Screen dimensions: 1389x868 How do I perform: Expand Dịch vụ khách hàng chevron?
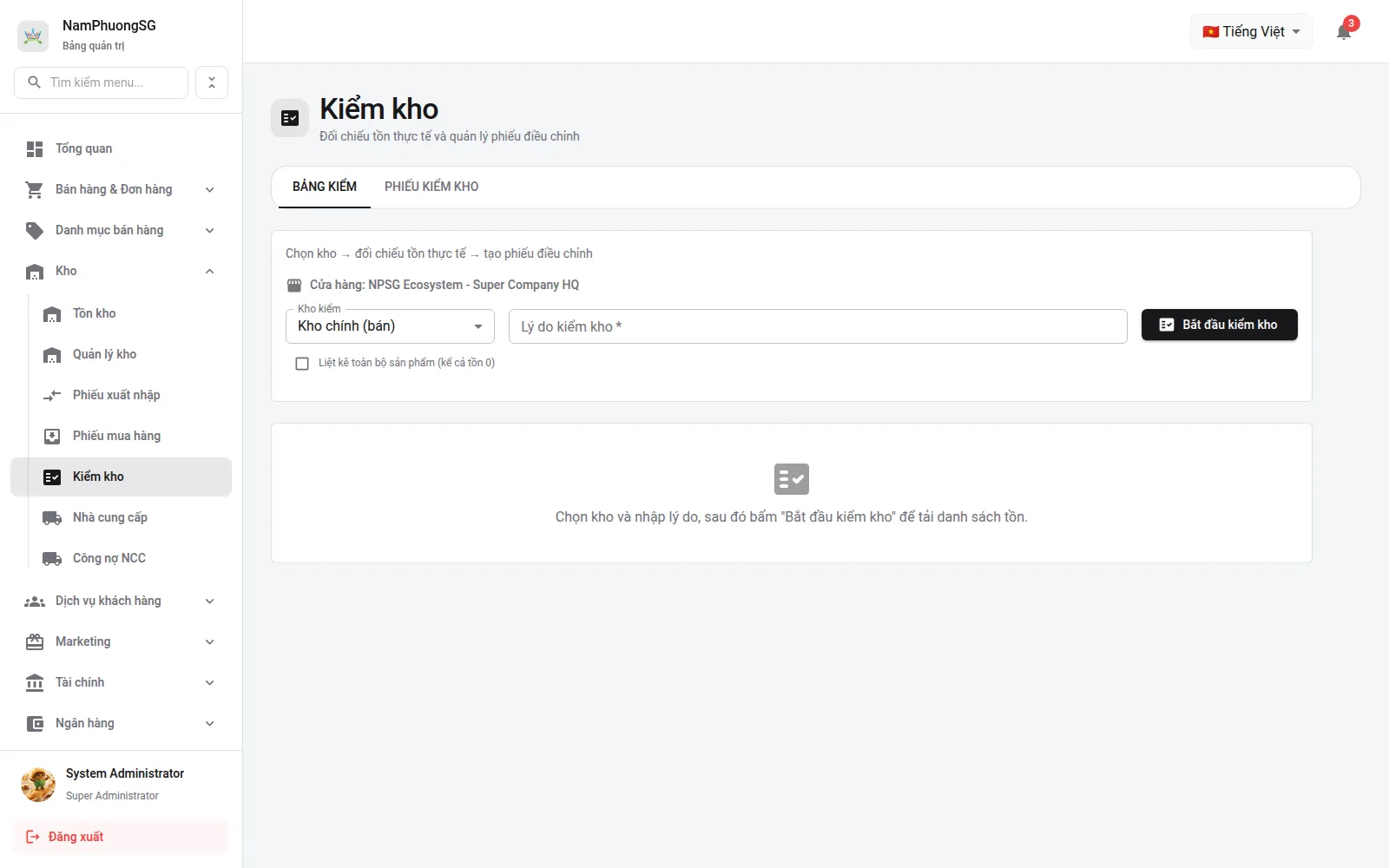pyautogui.click(x=209, y=602)
